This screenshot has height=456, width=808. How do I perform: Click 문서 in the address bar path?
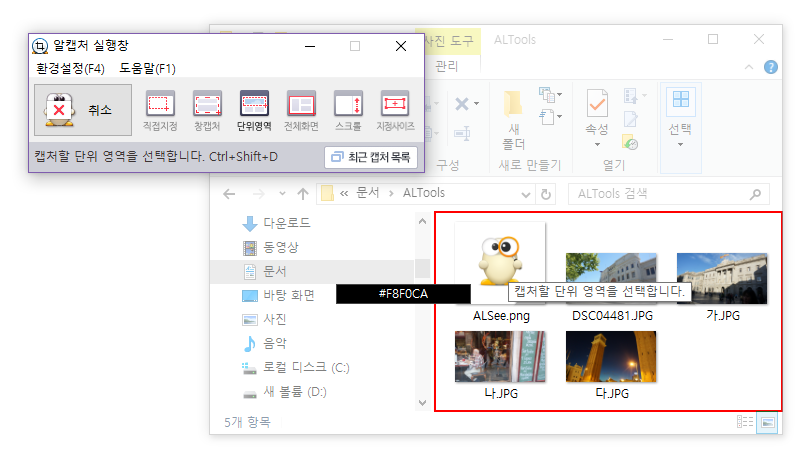pos(367,193)
